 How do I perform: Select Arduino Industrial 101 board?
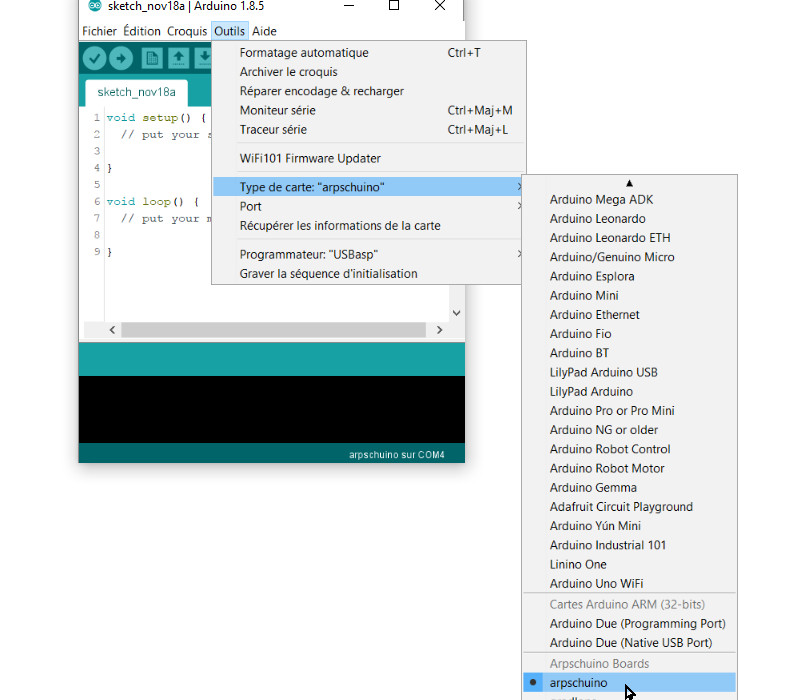pyautogui.click(x=630, y=545)
